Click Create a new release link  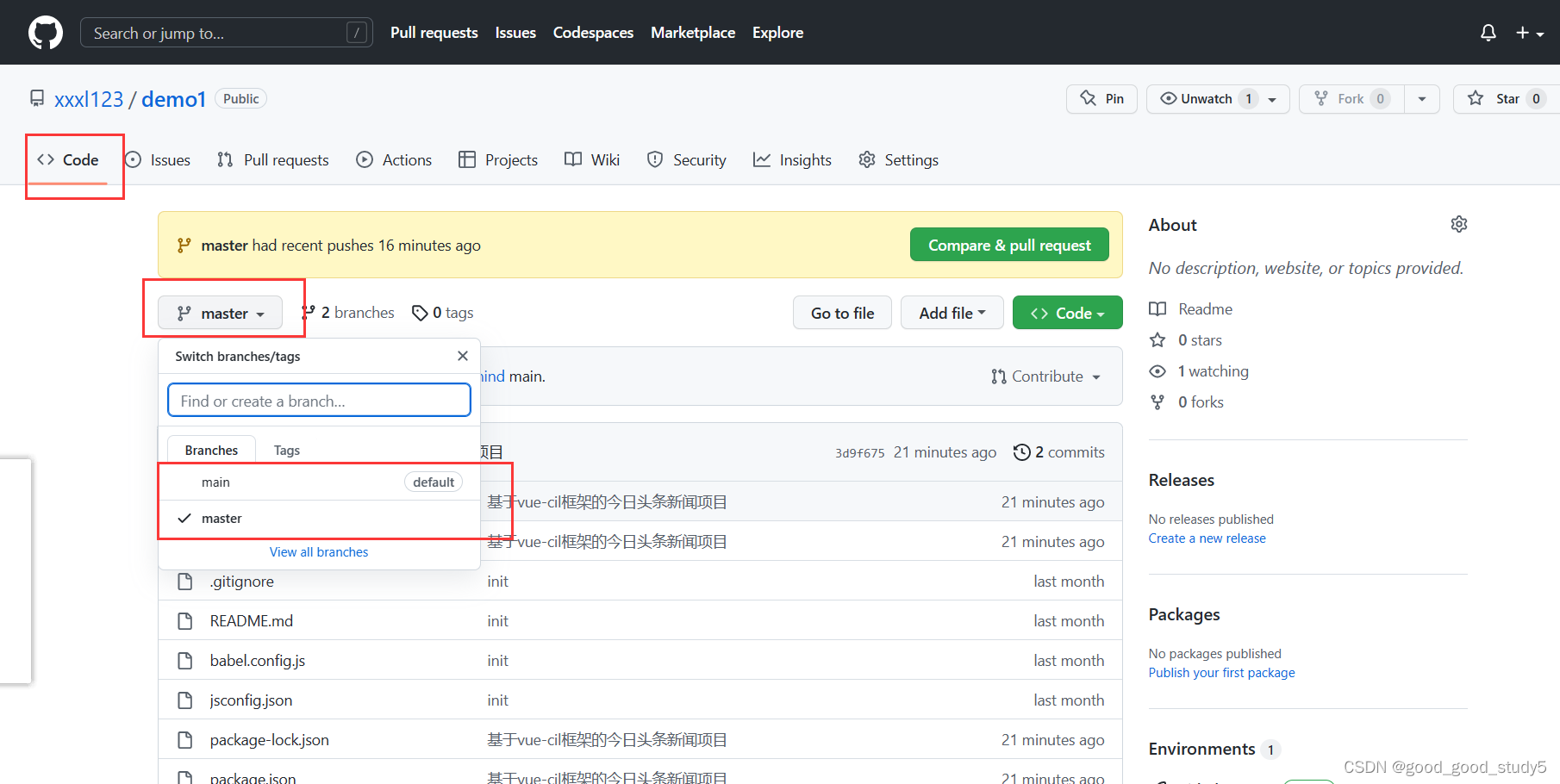[x=1207, y=538]
